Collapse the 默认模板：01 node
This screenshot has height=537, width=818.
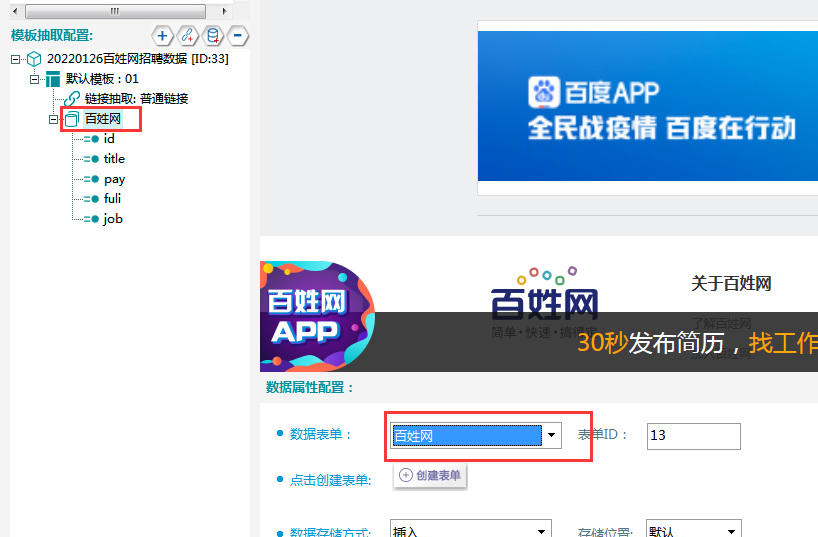34,79
